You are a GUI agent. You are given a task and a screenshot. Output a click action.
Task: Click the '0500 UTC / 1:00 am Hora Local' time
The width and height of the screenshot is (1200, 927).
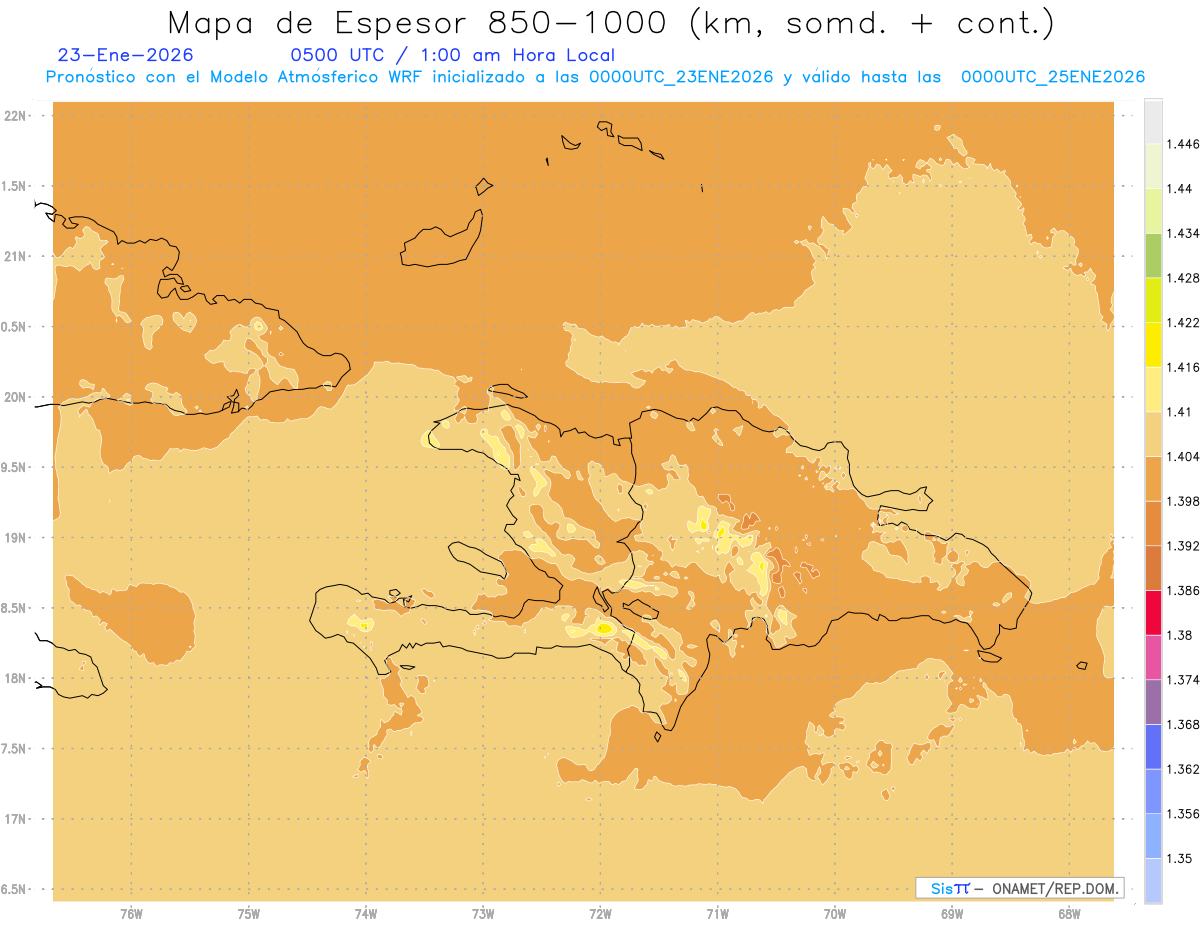453,56
